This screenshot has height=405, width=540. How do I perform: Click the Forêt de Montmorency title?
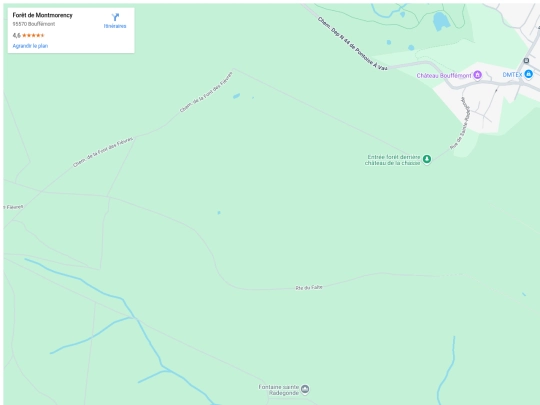(x=42, y=15)
